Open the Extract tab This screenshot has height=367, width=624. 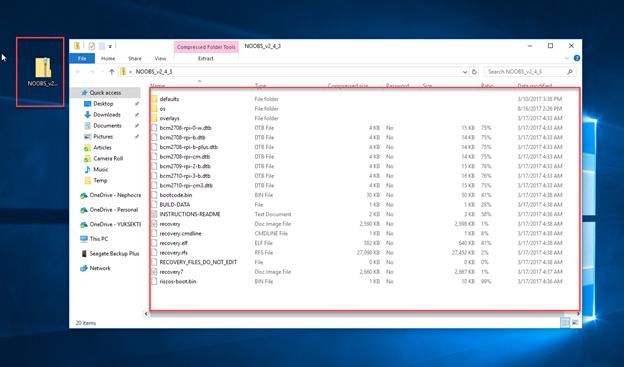click(206, 59)
